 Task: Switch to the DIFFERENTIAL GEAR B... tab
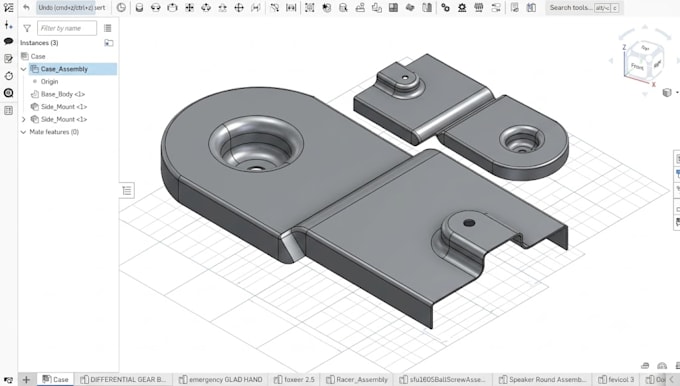pos(124,379)
